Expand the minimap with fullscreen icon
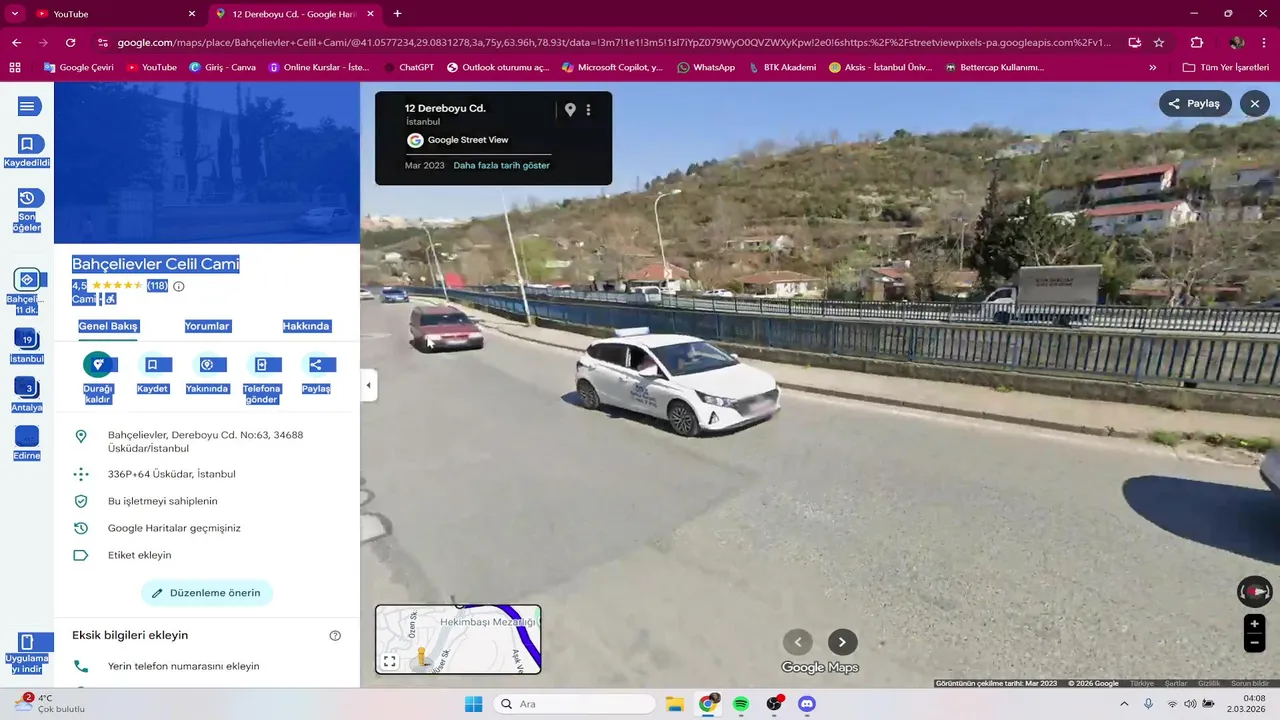Viewport: 1280px width, 720px height. click(390, 661)
